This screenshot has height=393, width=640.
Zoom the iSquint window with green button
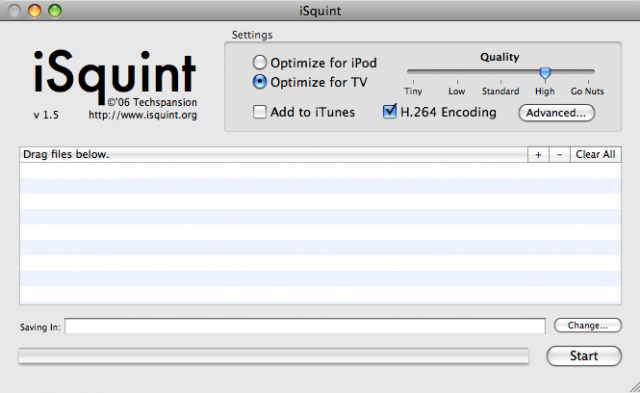pyautogui.click(x=55, y=11)
